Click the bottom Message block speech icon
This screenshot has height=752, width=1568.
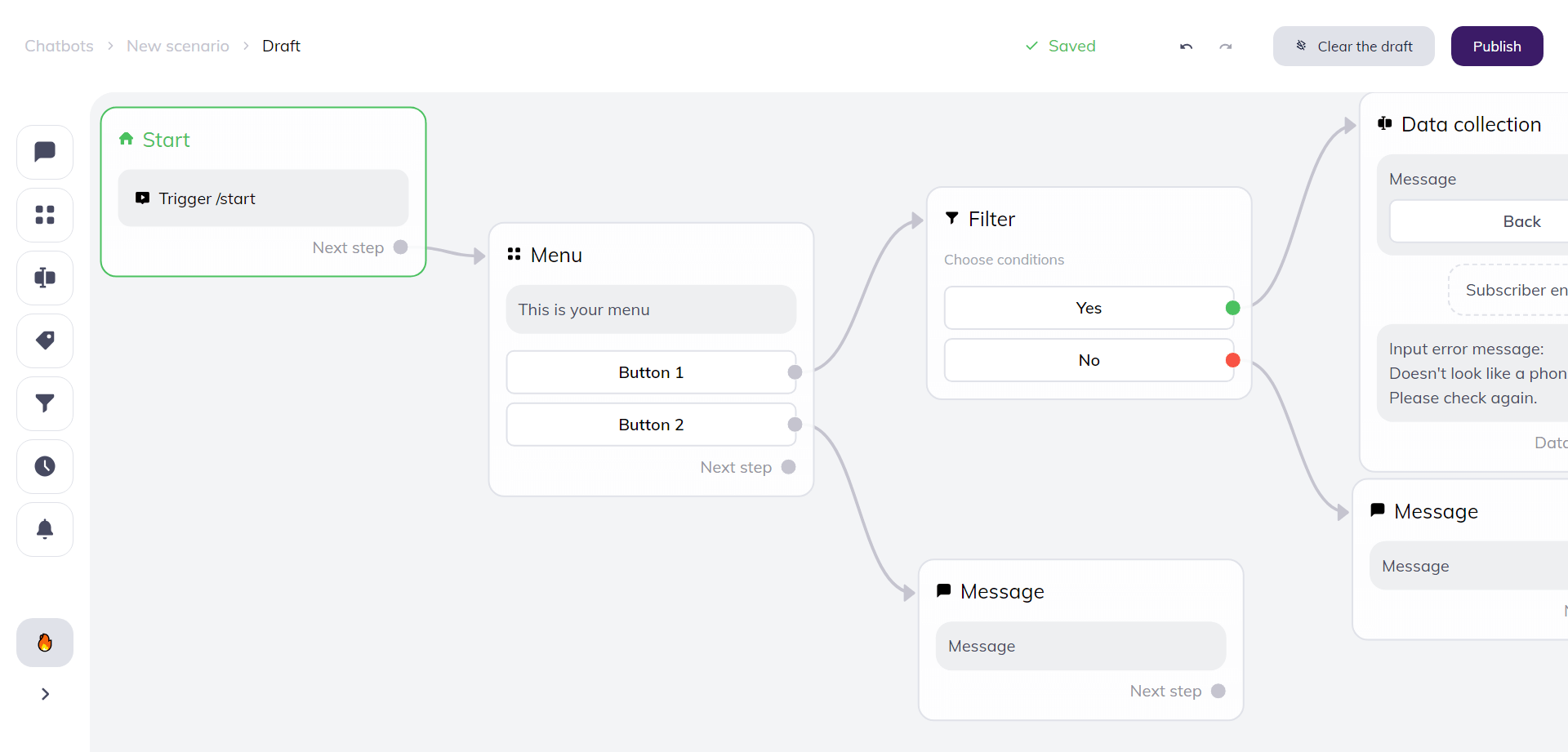[x=944, y=590]
